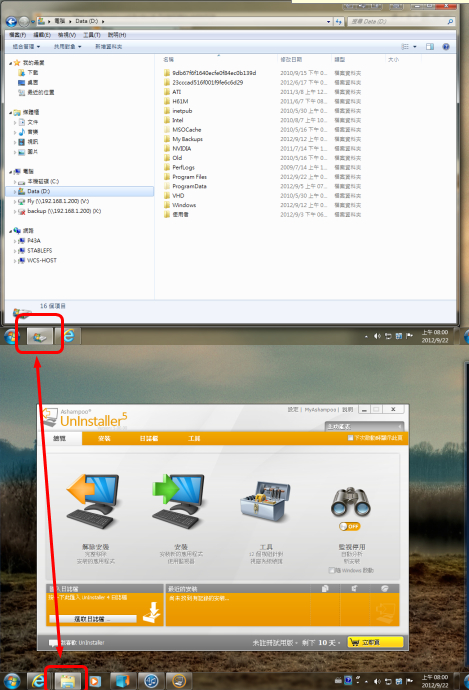Viewport: 469px width, 690px height.
Task: Open the 編輯(E) menu in Explorer
Action: (x=42, y=35)
